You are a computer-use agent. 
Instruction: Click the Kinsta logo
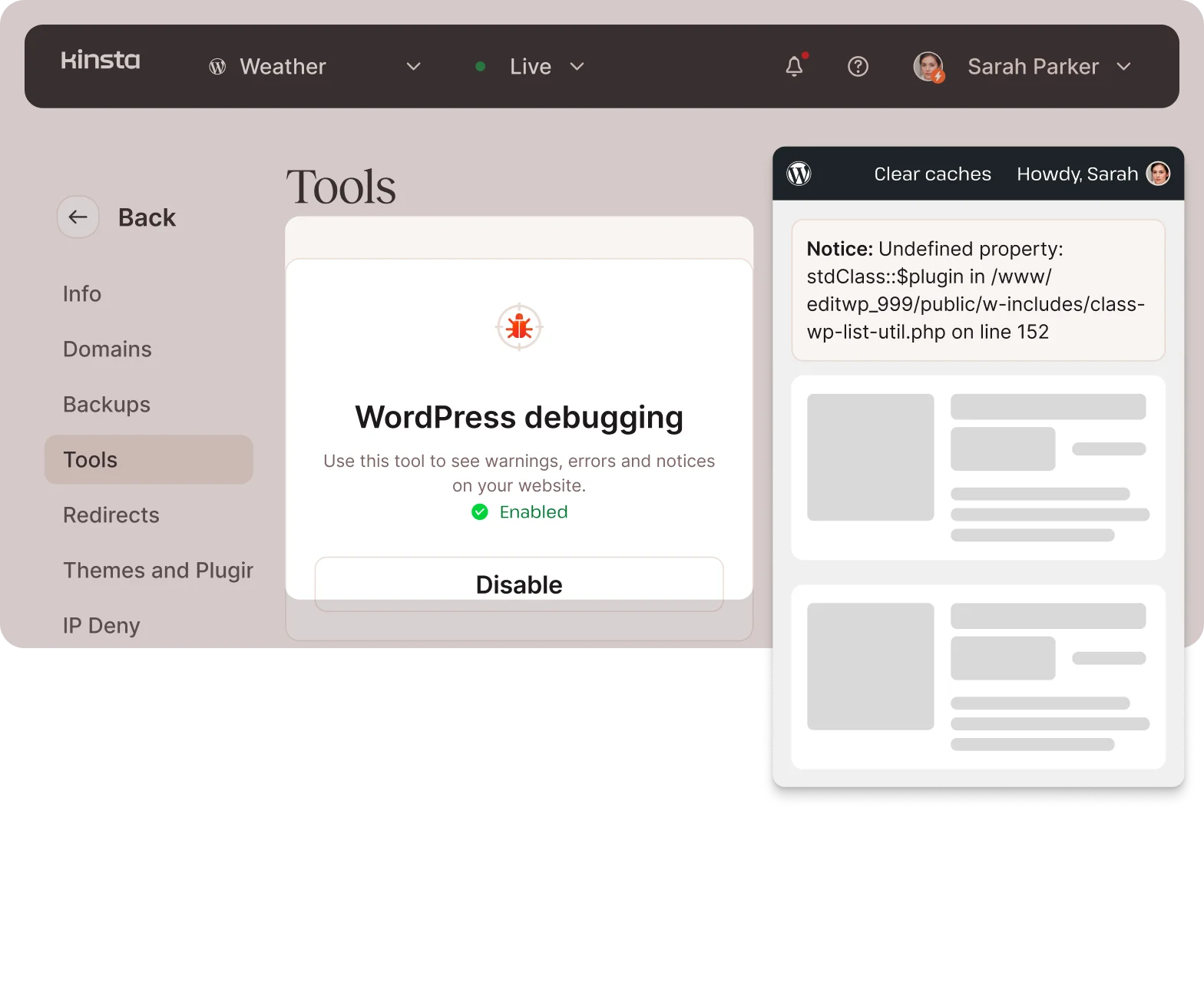(x=101, y=61)
